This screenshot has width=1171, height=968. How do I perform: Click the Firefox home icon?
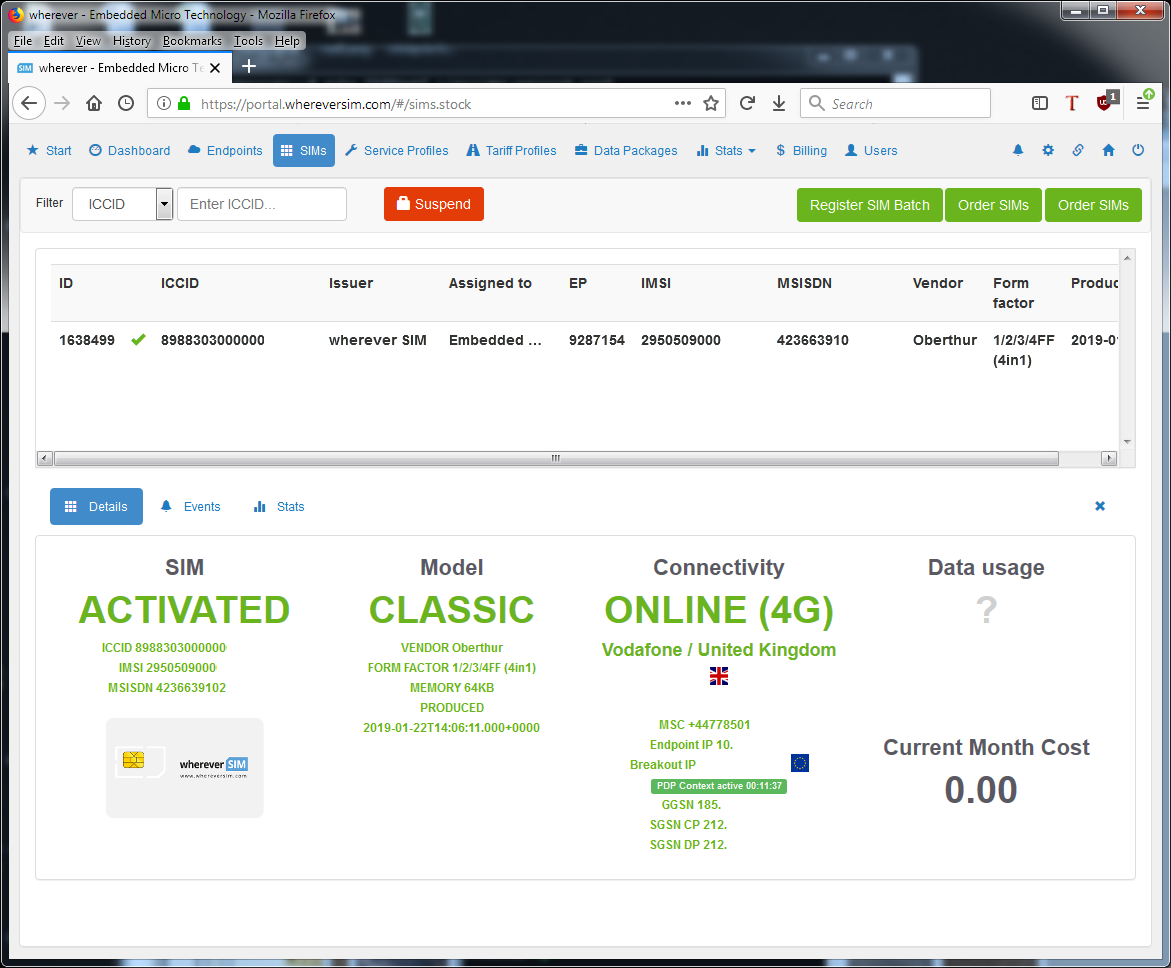coord(94,103)
